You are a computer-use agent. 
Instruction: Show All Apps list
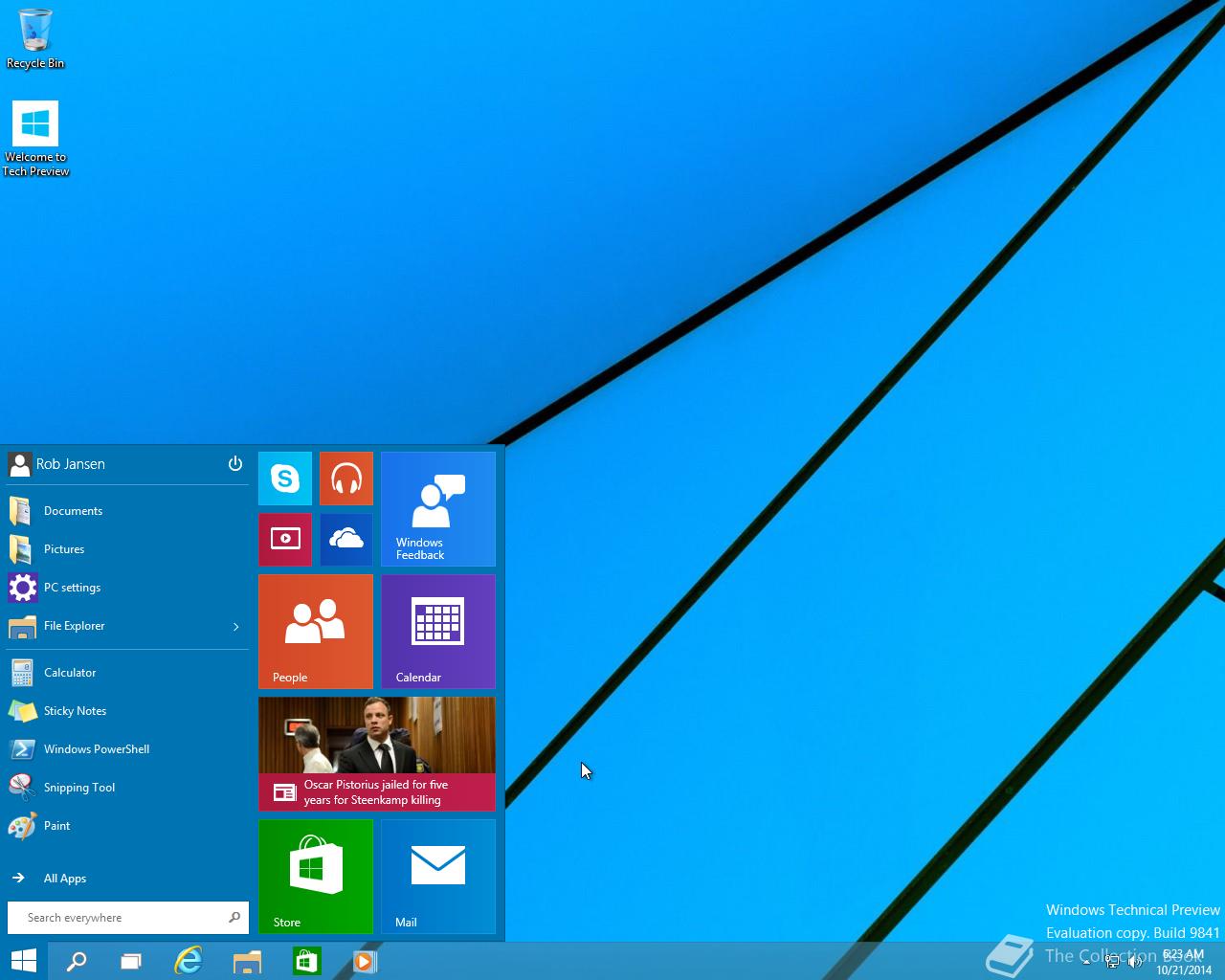point(128,879)
